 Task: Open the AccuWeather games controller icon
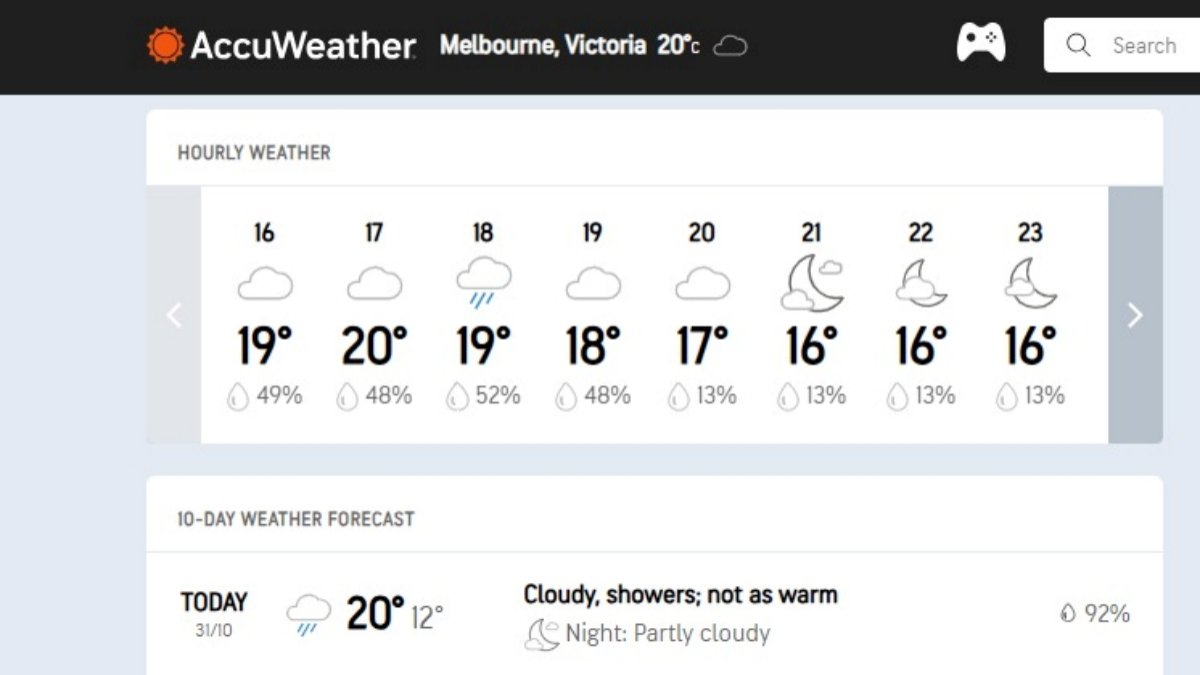coord(980,44)
